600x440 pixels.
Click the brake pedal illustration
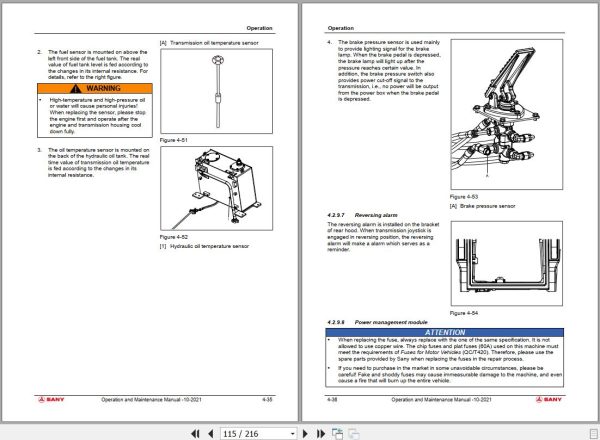click(507, 114)
